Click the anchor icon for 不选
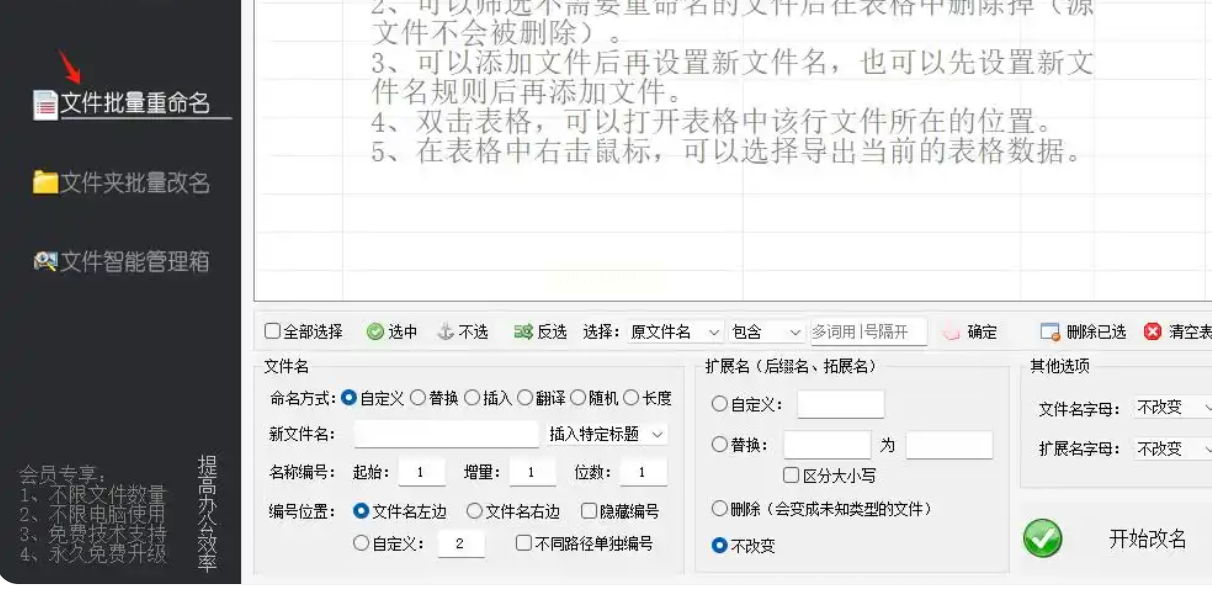Screen dimensions: 1212x592 coord(446,332)
